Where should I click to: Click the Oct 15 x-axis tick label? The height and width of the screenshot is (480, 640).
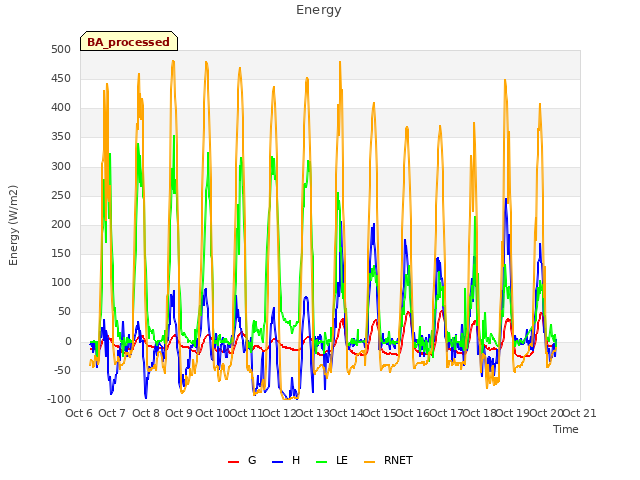pyautogui.click(x=379, y=413)
